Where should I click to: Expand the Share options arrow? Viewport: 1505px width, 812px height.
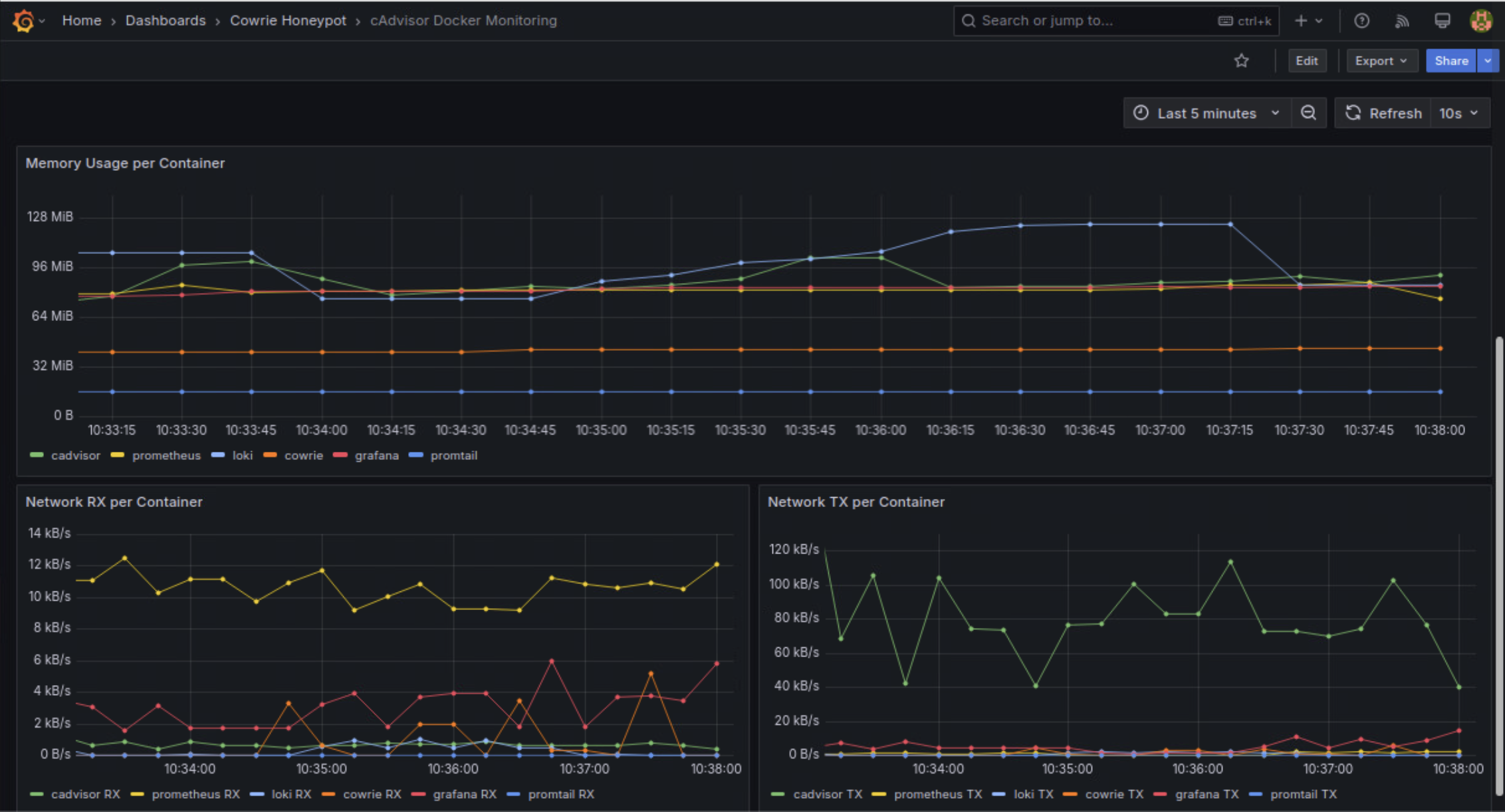(1488, 61)
